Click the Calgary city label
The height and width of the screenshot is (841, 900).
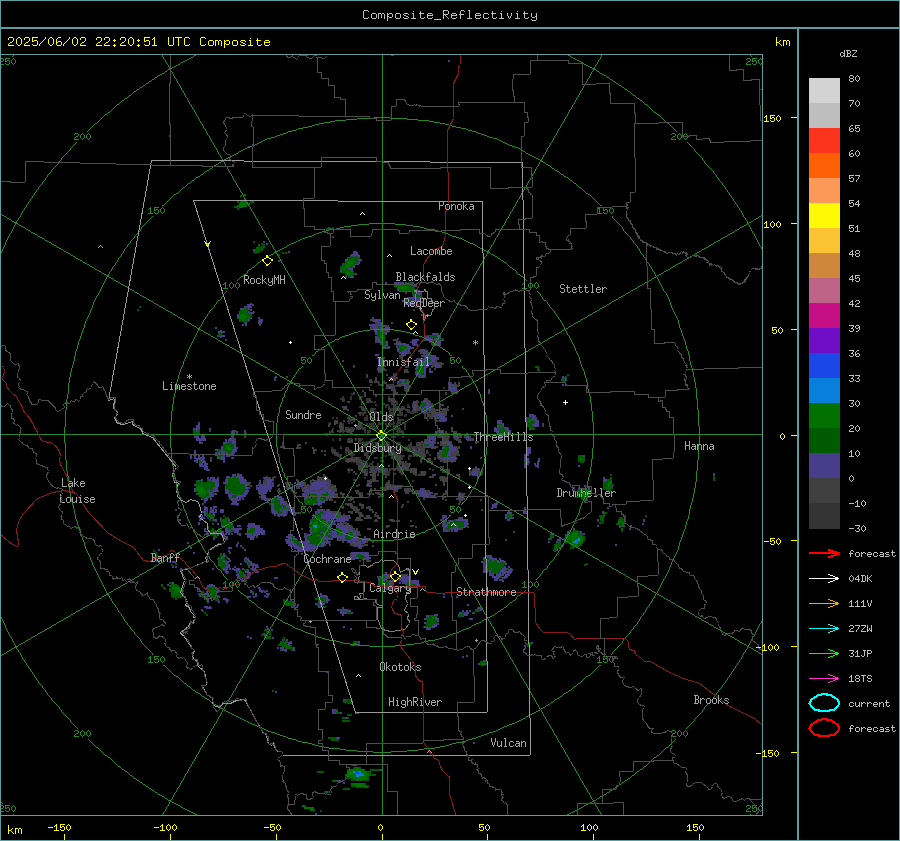tap(390, 588)
